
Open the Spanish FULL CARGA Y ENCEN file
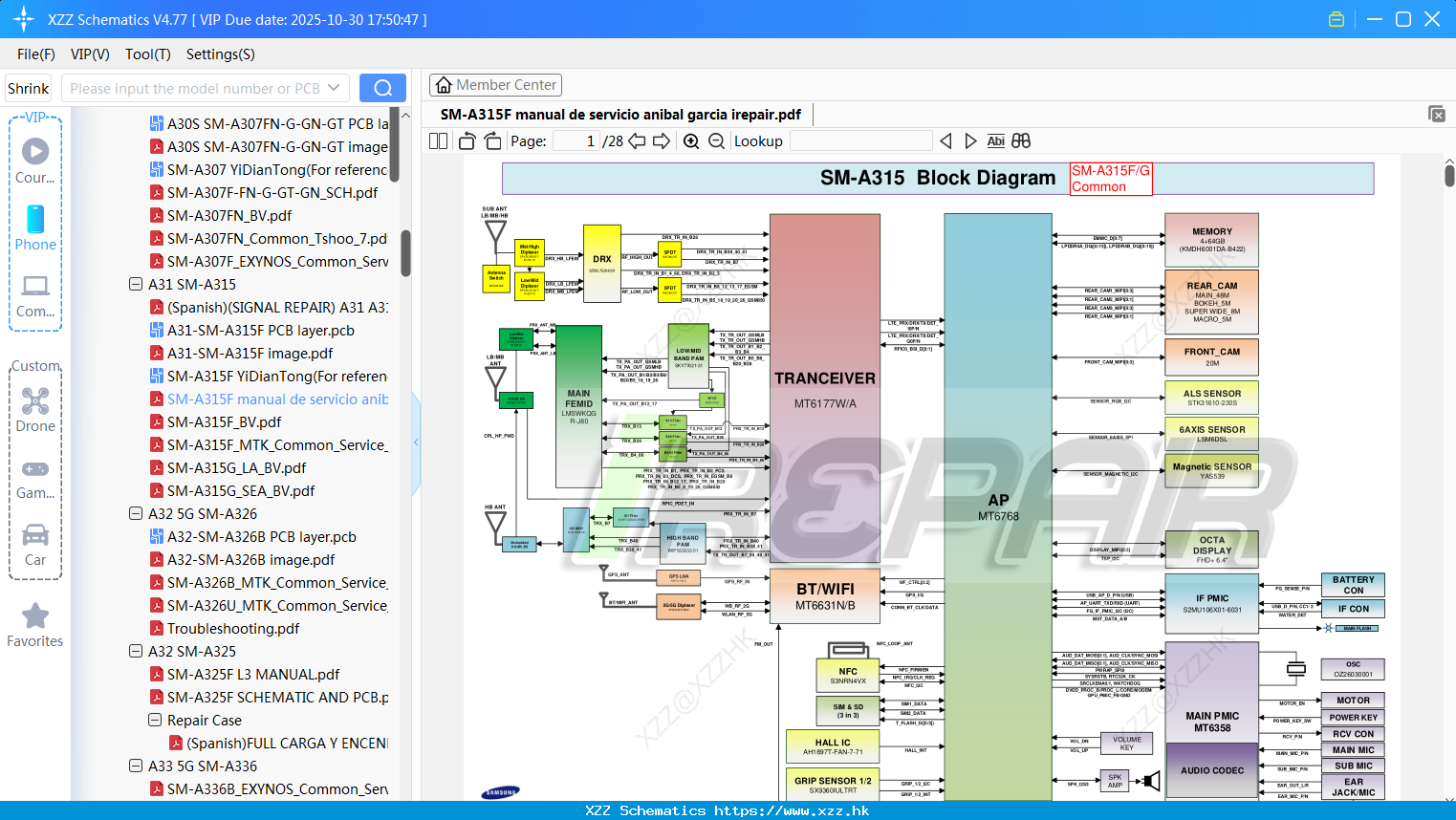287,743
